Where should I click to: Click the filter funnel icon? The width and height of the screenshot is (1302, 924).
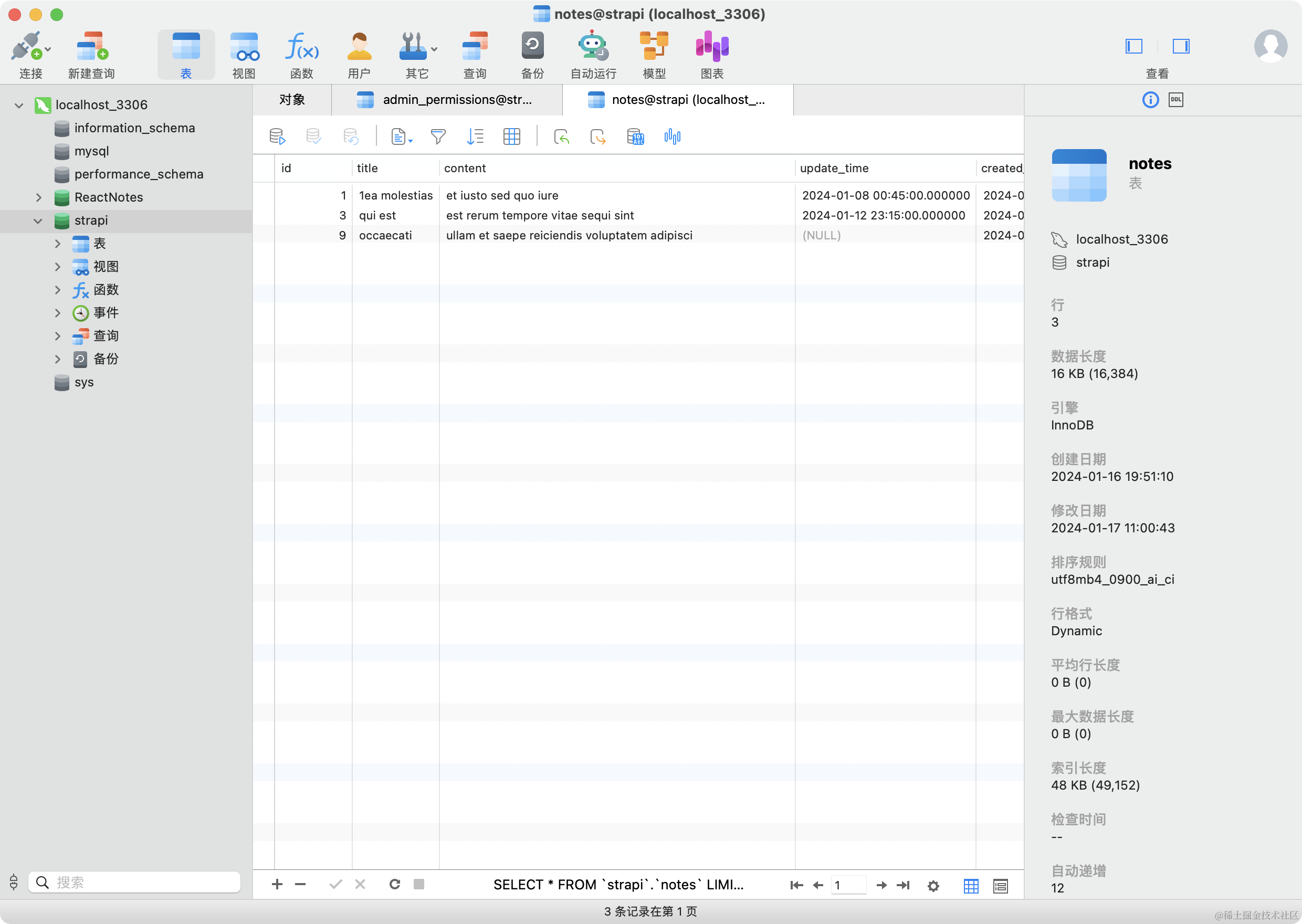(x=438, y=136)
